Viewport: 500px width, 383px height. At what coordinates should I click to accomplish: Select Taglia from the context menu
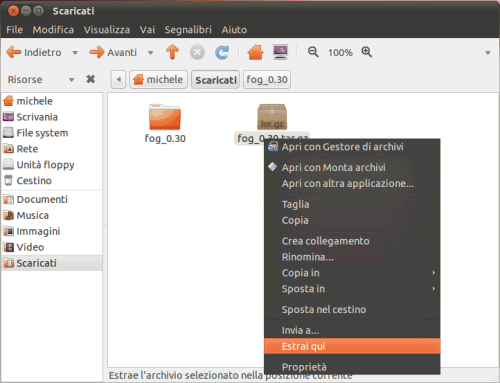(x=352, y=204)
